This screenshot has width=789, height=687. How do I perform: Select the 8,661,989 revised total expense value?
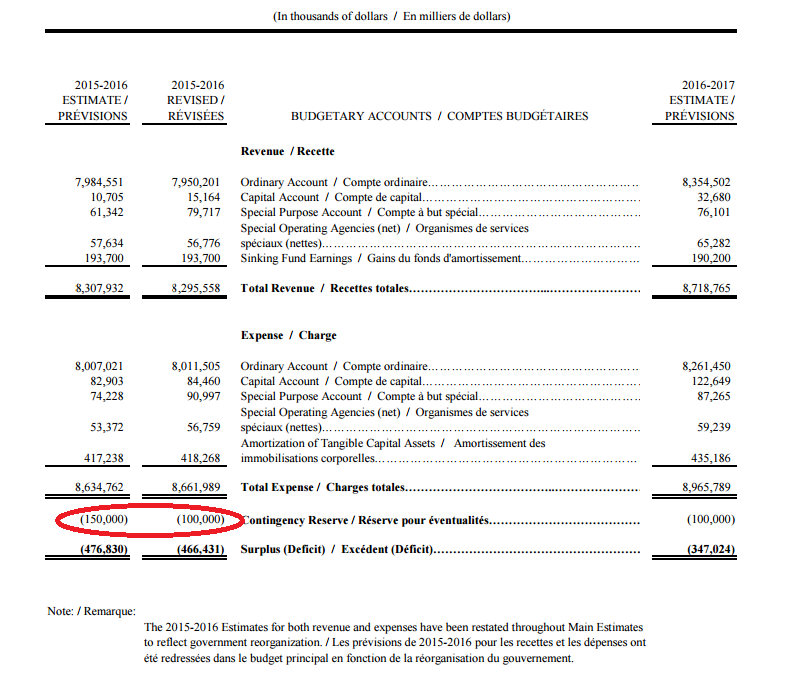pos(196,487)
